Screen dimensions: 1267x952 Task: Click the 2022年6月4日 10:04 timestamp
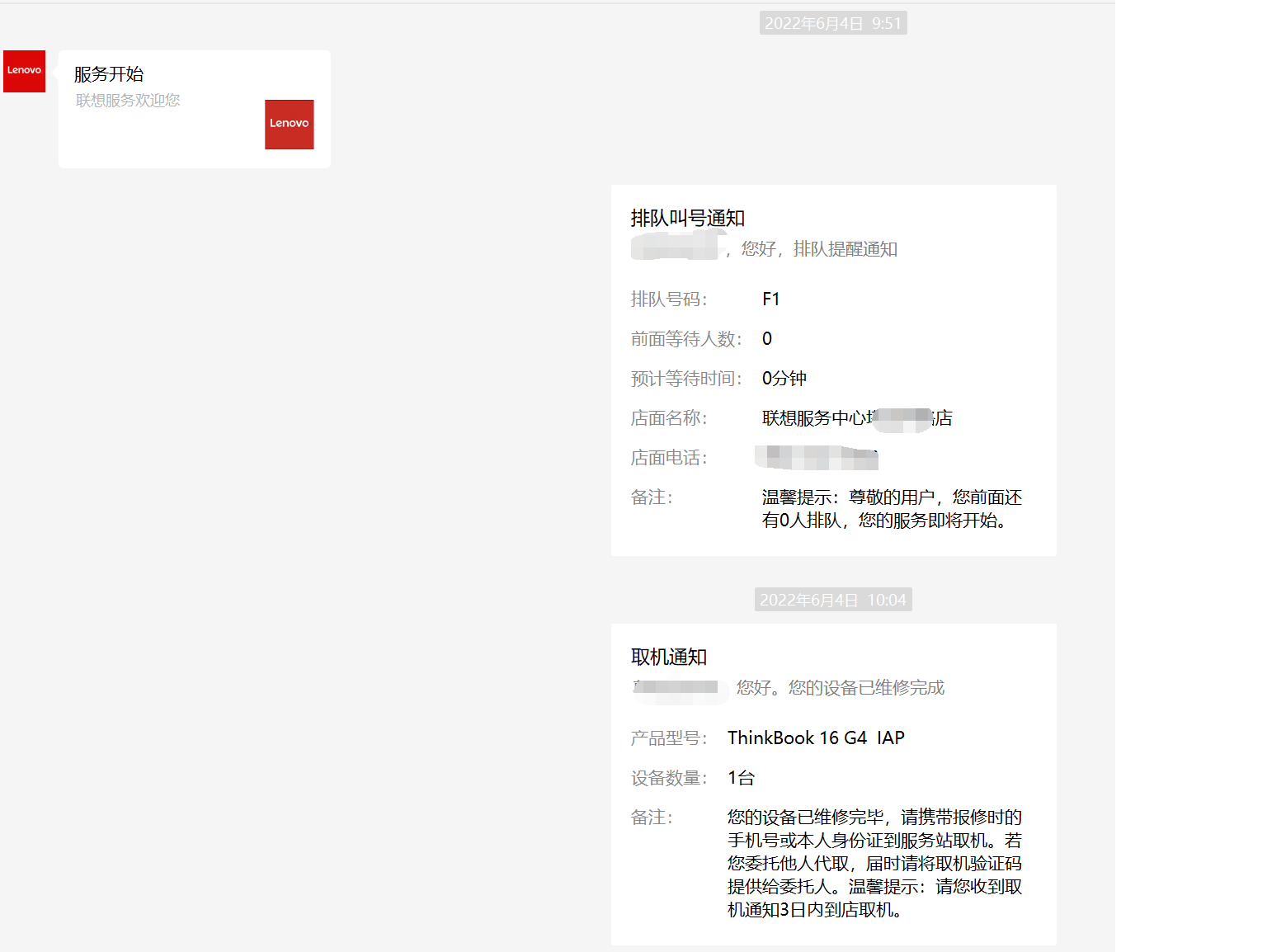tap(833, 600)
